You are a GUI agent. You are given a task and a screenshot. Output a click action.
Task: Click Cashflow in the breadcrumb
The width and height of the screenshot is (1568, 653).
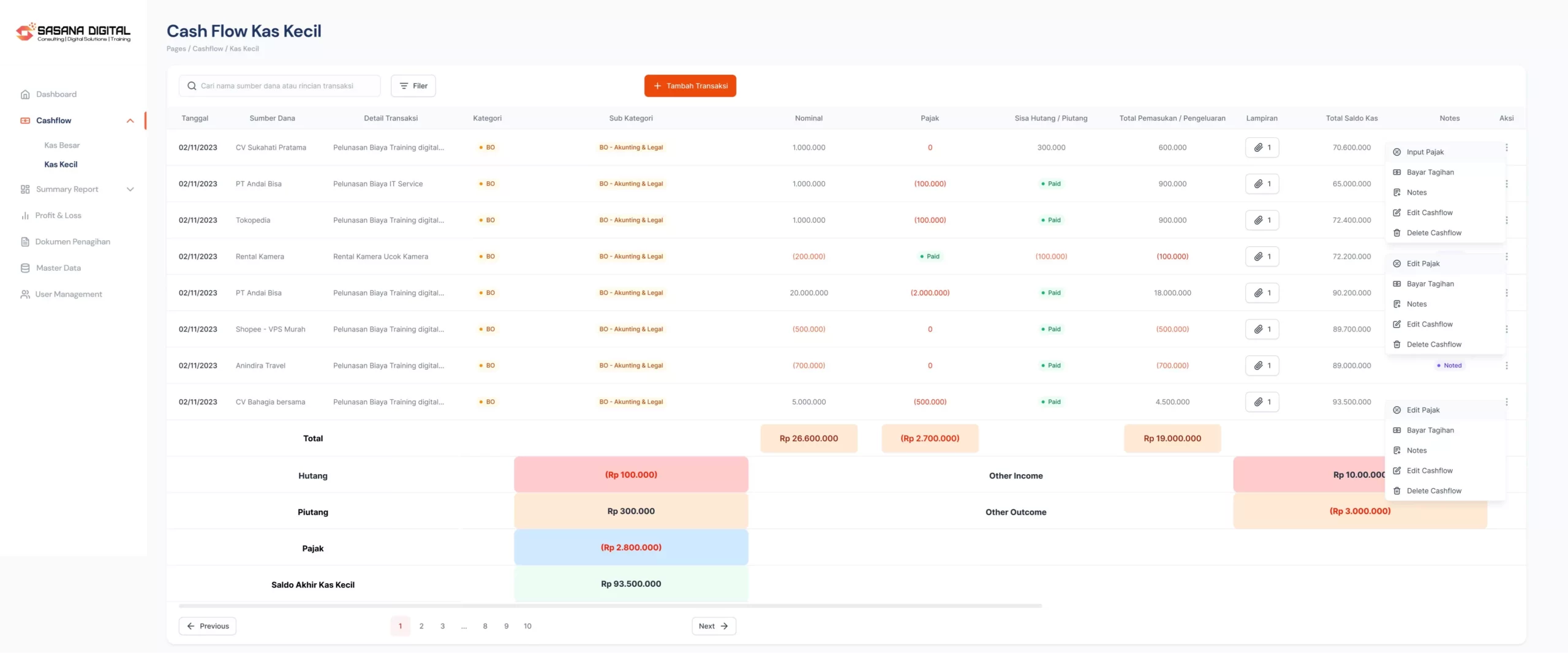tap(208, 49)
